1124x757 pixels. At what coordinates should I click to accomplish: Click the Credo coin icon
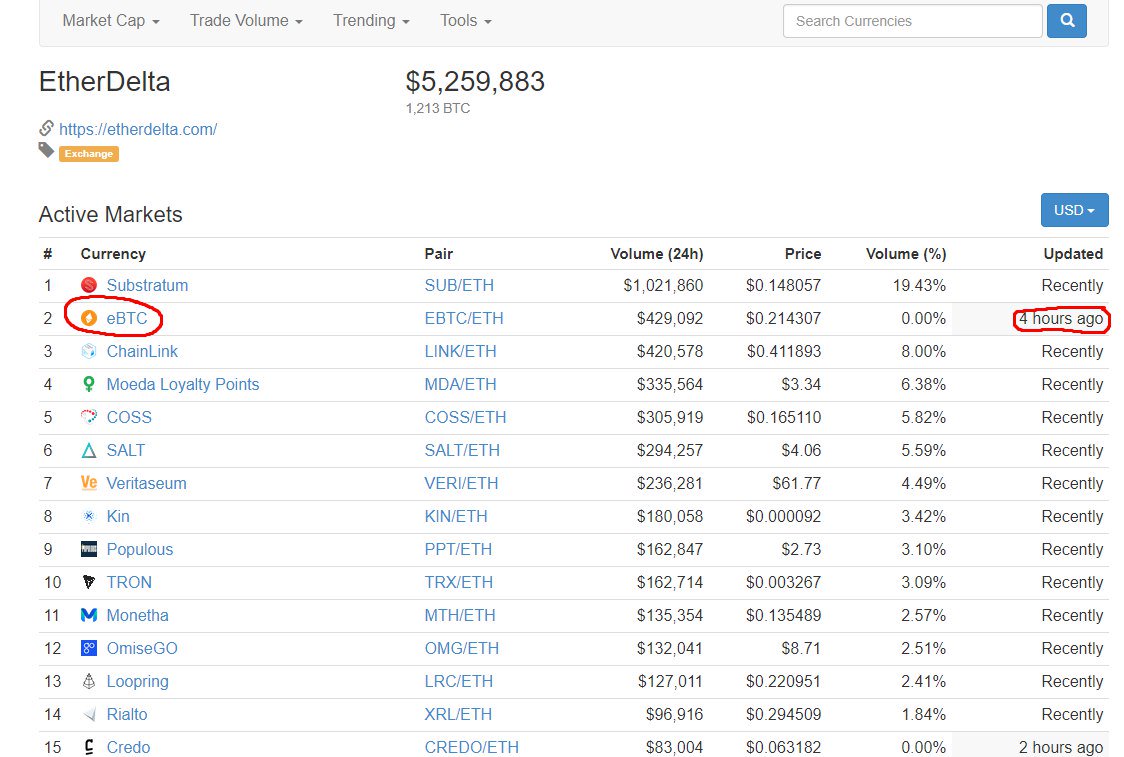pyautogui.click(x=89, y=747)
